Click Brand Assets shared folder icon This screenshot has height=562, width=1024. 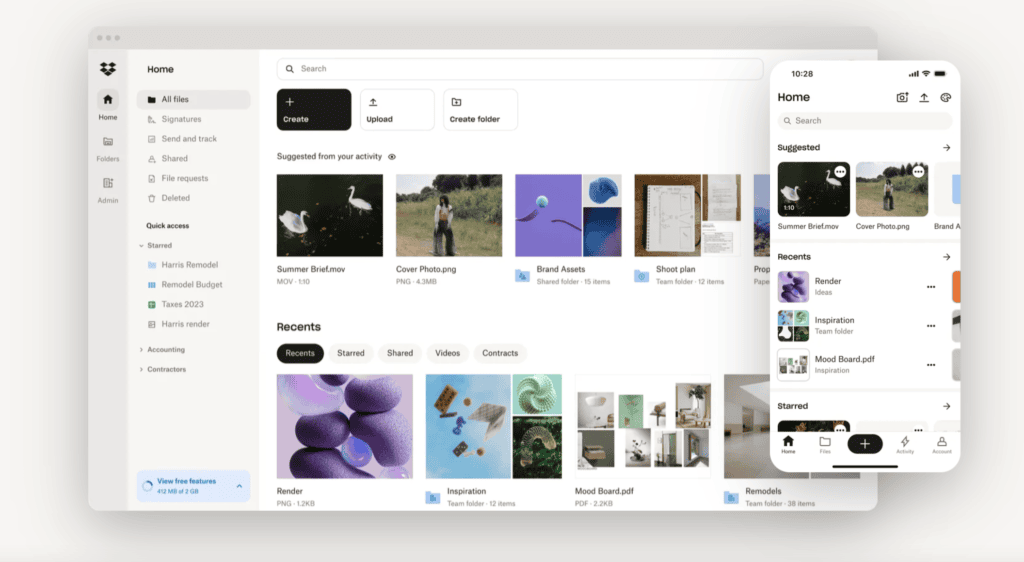click(522, 275)
